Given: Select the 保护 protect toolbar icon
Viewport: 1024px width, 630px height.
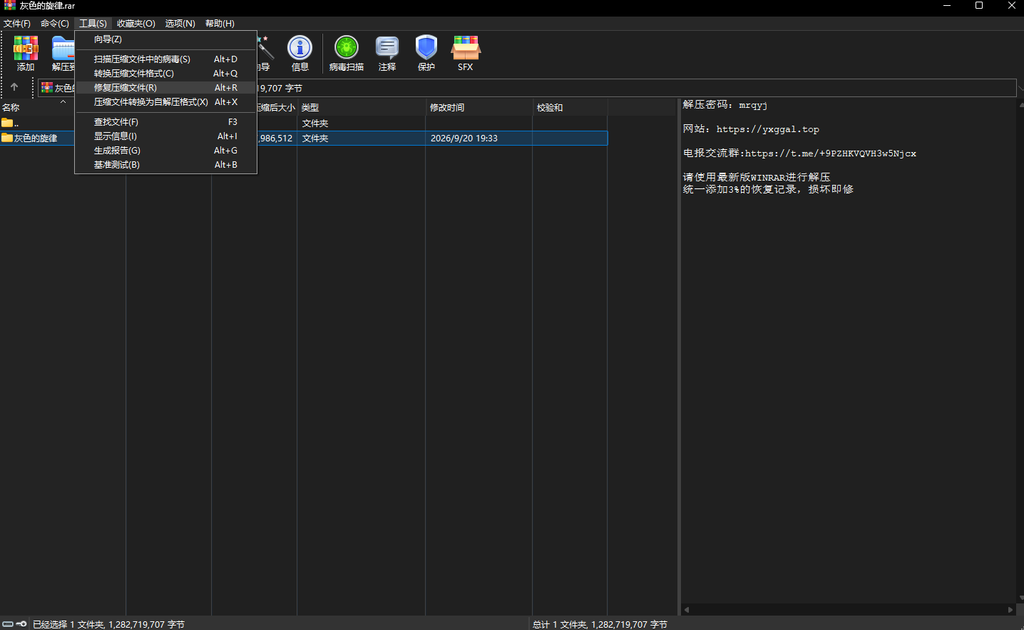Looking at the screenshot, I should 426,53.
